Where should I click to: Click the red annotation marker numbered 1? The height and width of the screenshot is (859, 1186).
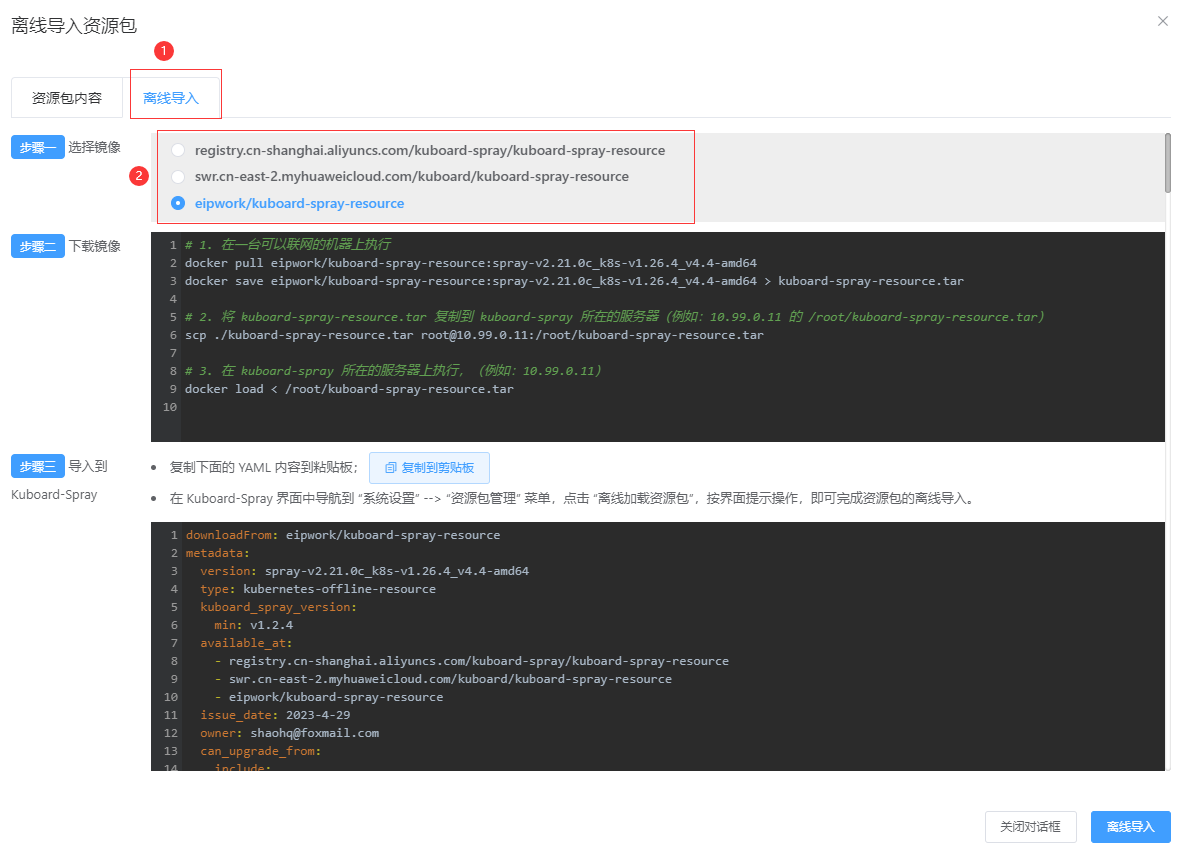(166, 50)
